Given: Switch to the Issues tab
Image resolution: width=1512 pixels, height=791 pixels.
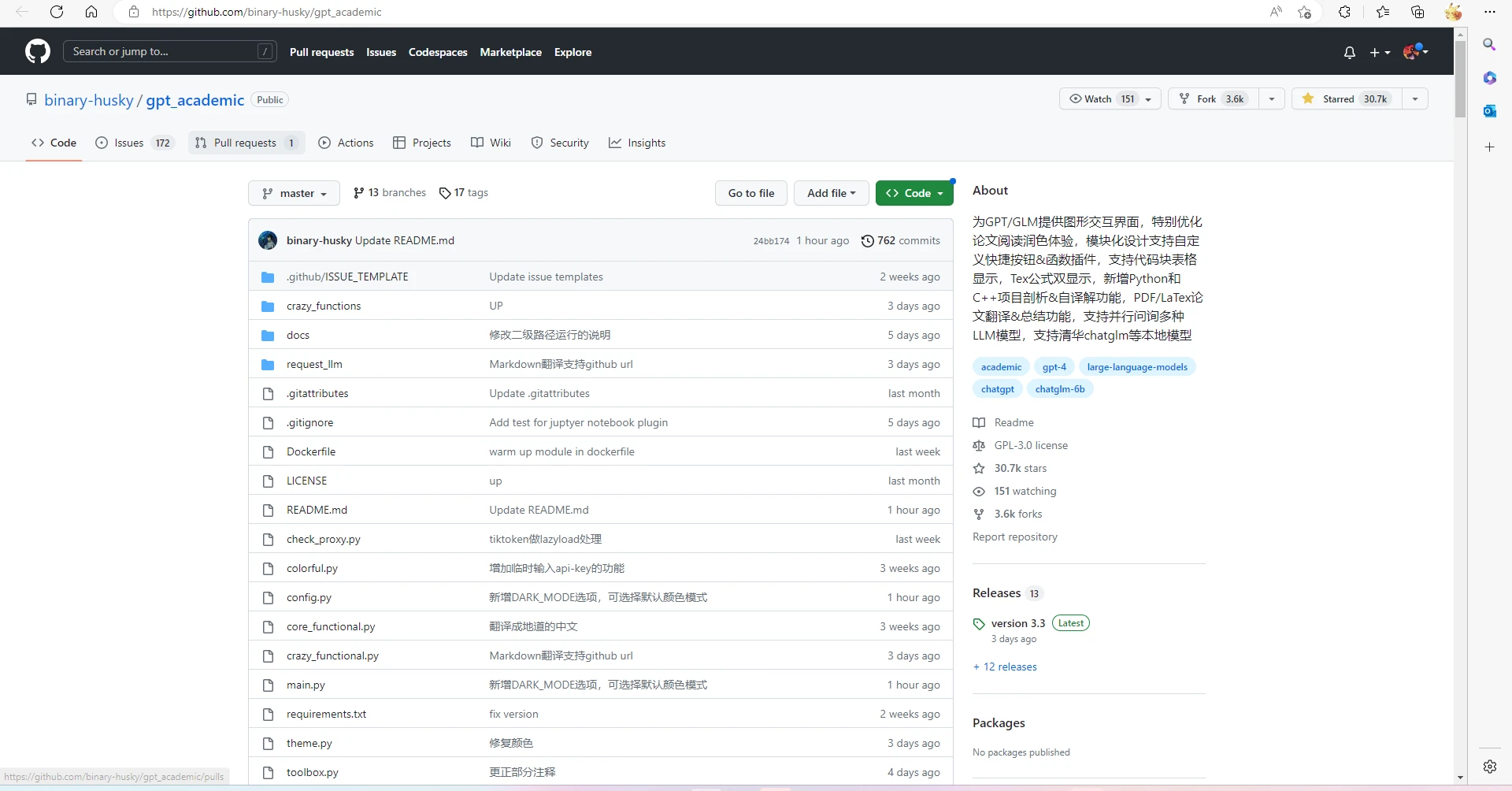Looking at the screenshot, I should coord(135,143).
